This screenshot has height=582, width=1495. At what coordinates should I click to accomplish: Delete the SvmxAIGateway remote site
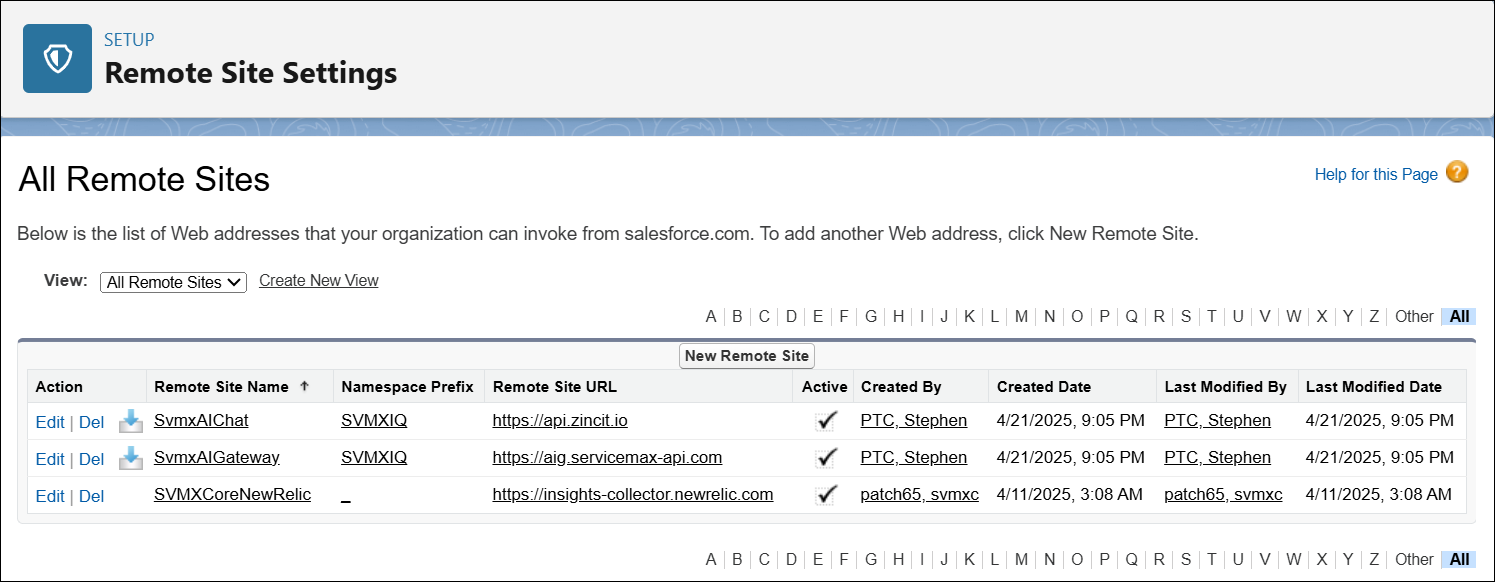(x=91, y=459)
